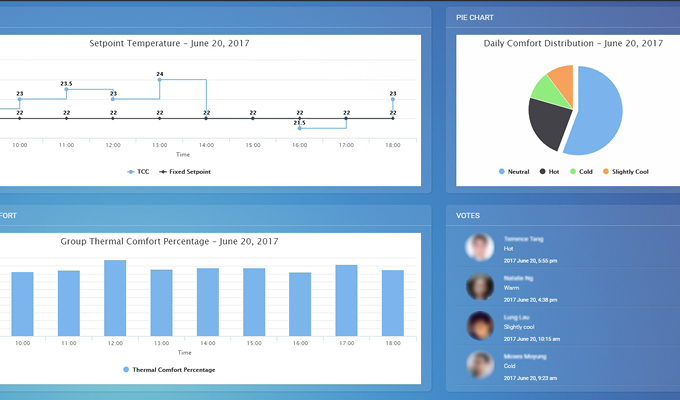Select the 12:00 bar in Group Thermal Comfort
Viewport: 680px width, 400px height.
(x=115, y=297)
